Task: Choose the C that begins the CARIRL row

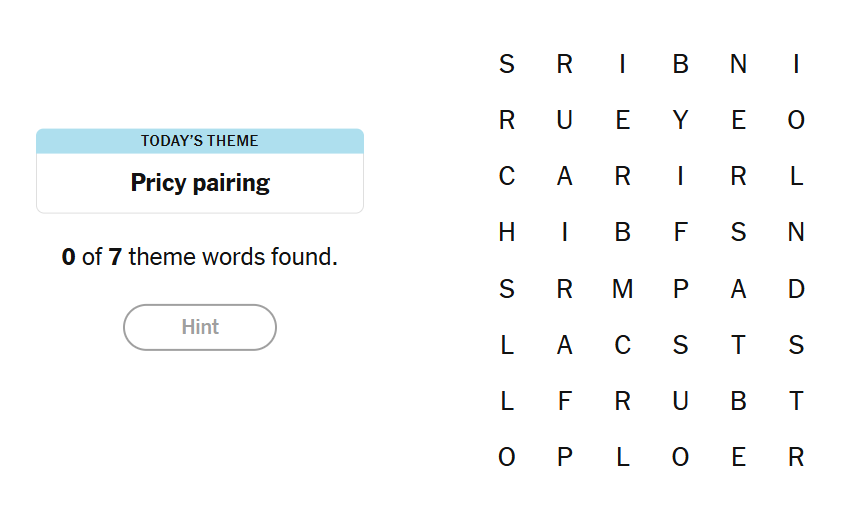Action: 507,177
